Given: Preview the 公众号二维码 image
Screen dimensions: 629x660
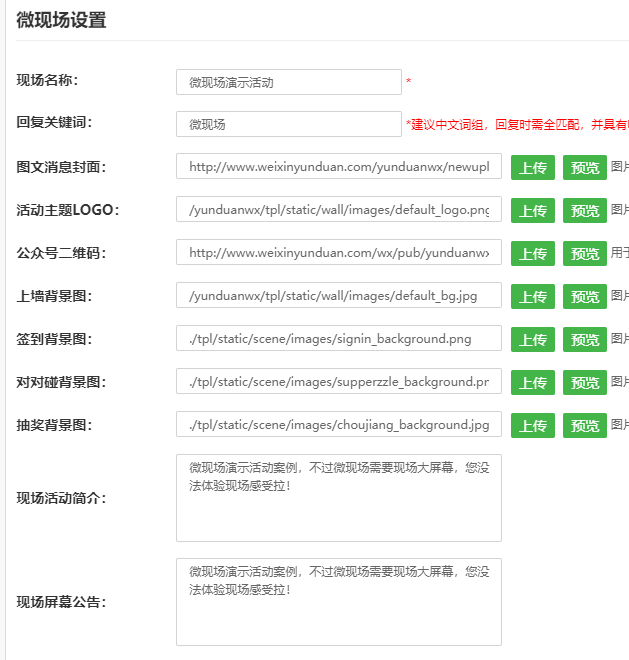Looking at the screenshot, I should click(584, 254).
